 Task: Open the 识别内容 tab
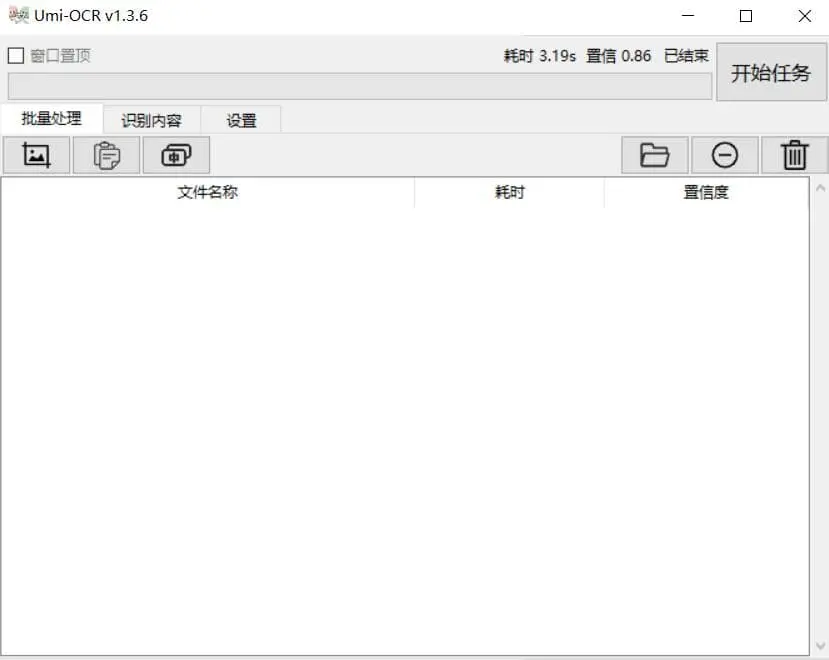coord(152,121)
